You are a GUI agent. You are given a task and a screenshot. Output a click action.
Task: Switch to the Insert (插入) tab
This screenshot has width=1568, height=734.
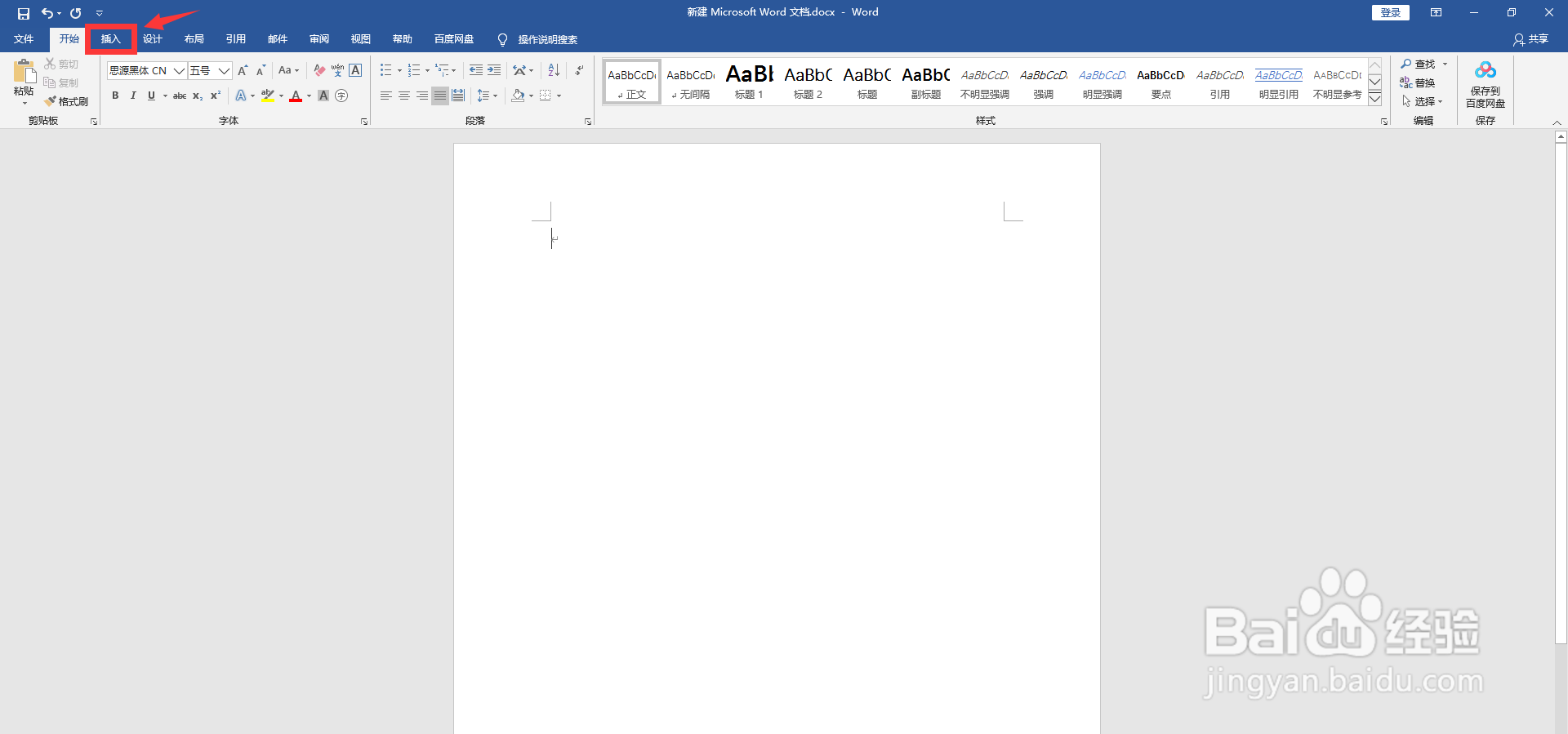(111, 39)
